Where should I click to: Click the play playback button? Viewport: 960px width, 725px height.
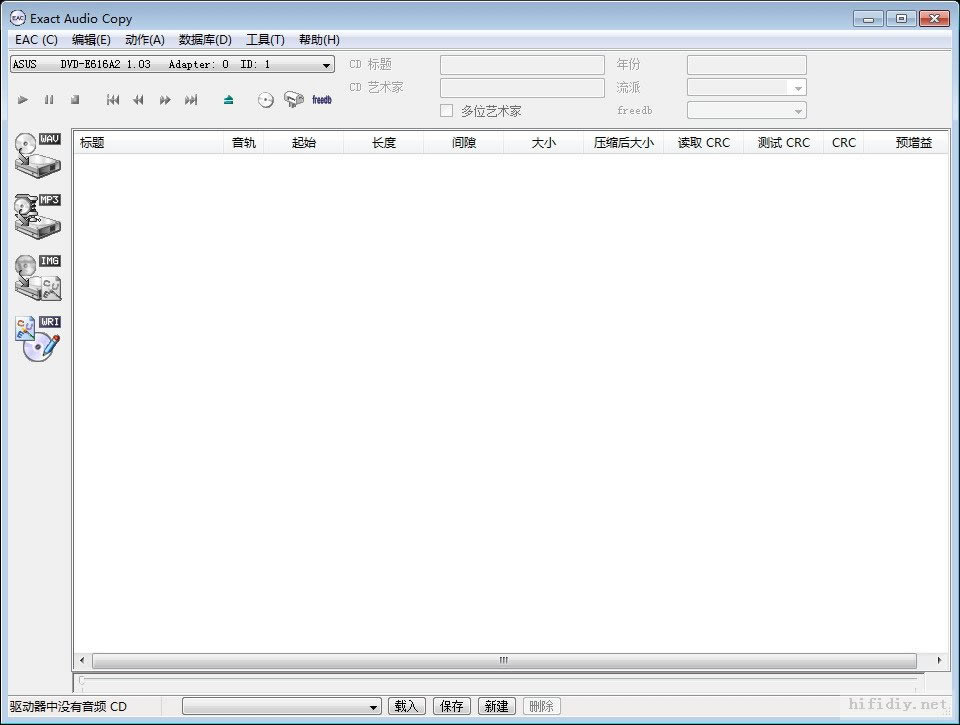coord(23,100)
